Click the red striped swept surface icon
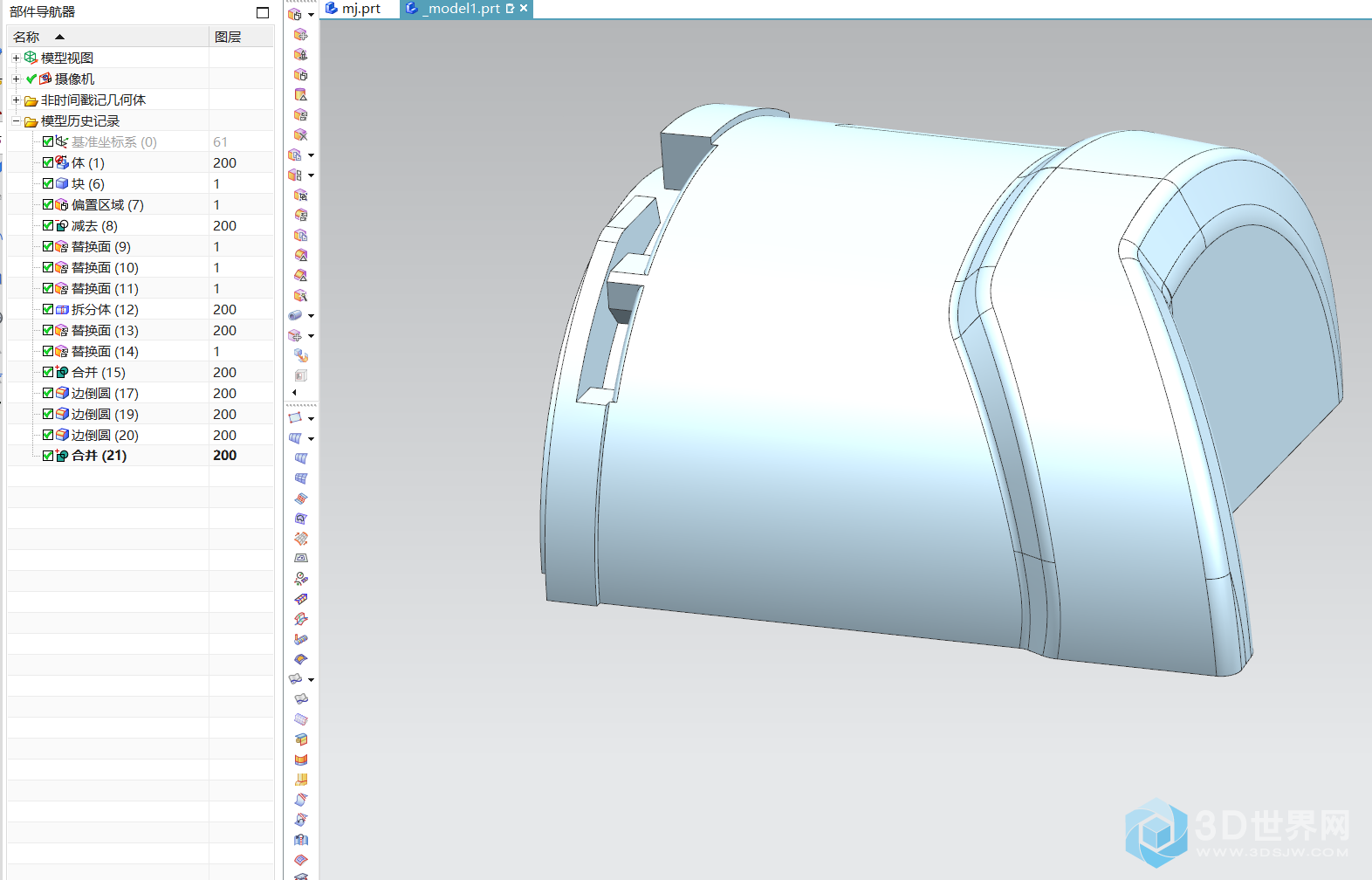This screenshot has width=1372, height=880. pyautogui.click(x=300, y=498)
